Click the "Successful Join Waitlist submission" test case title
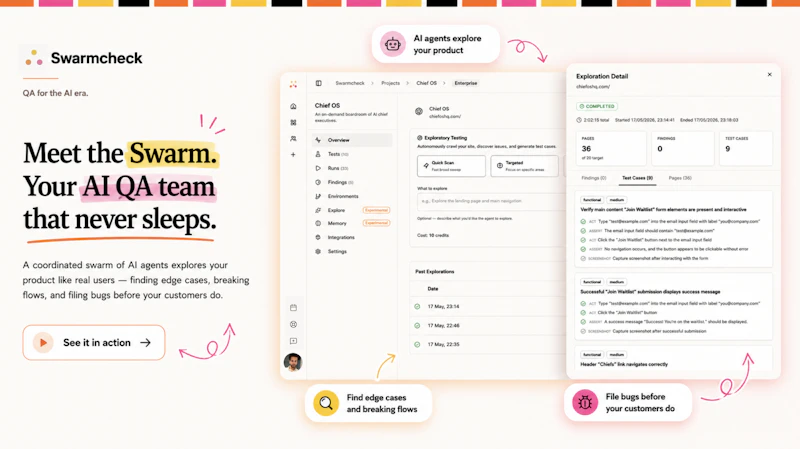The height and width of the screenshot is (449, 800). tap(650, 292)
